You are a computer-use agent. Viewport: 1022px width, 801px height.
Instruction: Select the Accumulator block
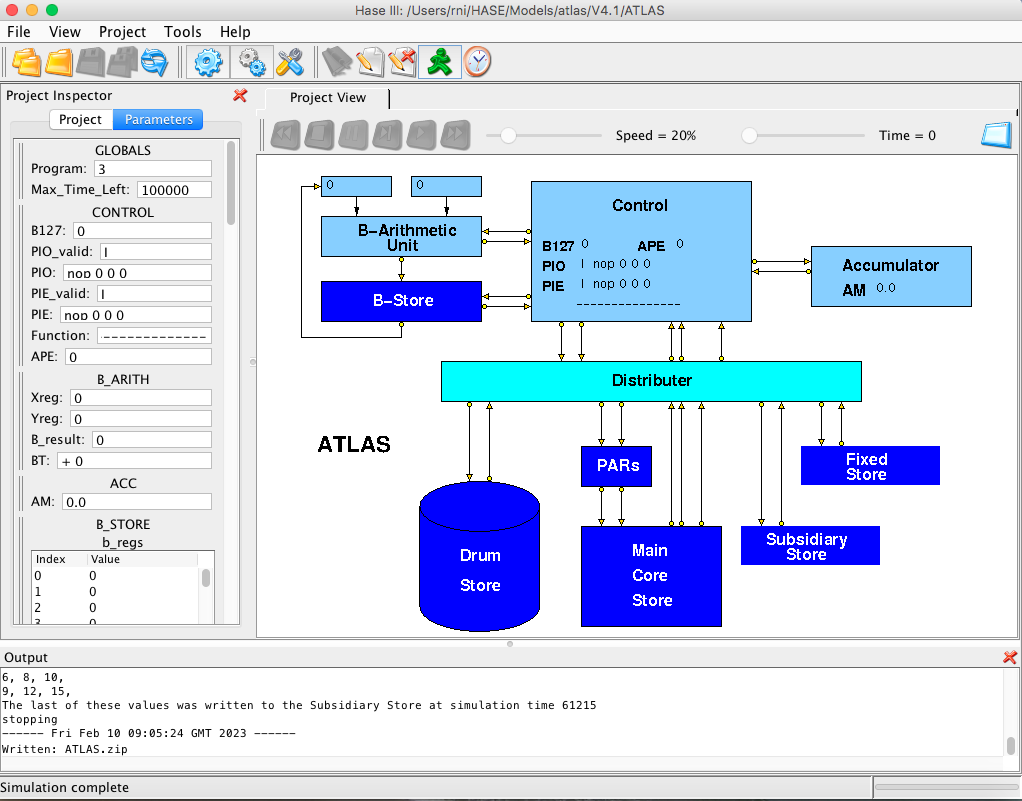tap(891, 276)
